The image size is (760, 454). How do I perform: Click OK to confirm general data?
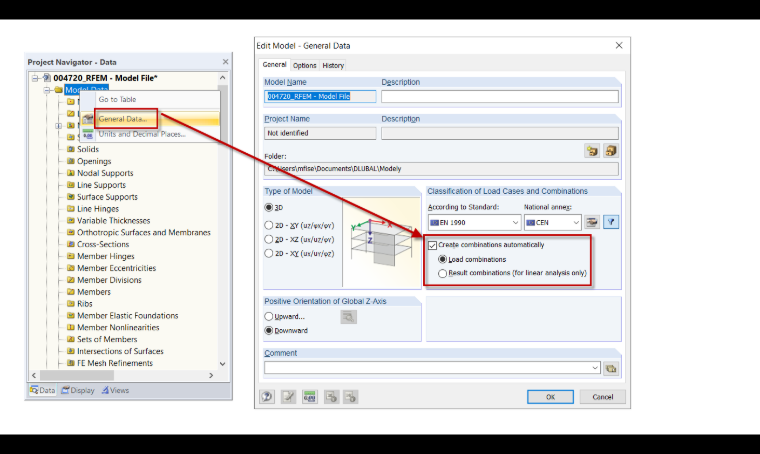click(550, 397)
